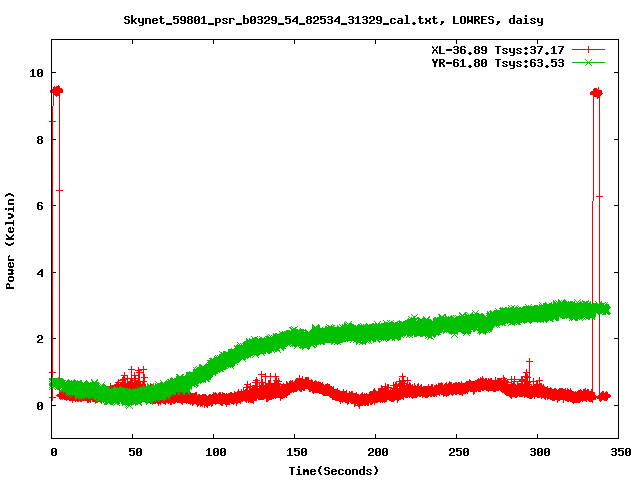Click x-axis tick label 350
The width and height of the screenshot is (640, 480).
click(x=620, y=452)
